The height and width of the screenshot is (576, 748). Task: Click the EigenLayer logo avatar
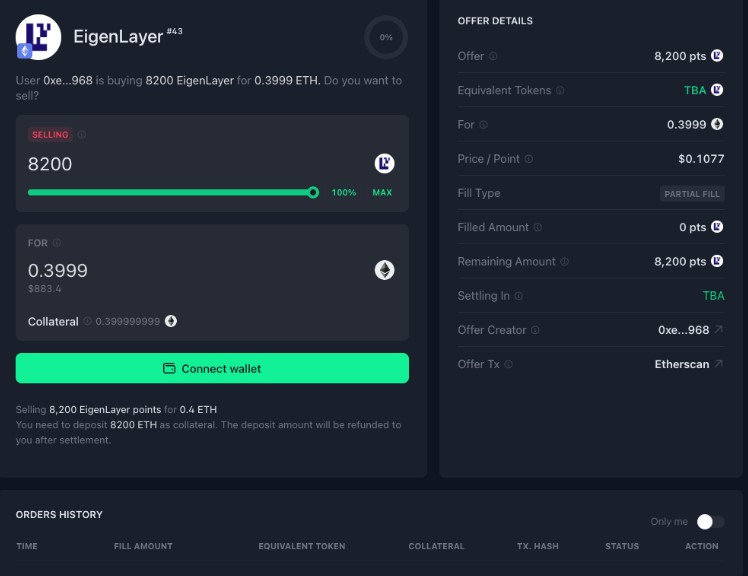38,37
